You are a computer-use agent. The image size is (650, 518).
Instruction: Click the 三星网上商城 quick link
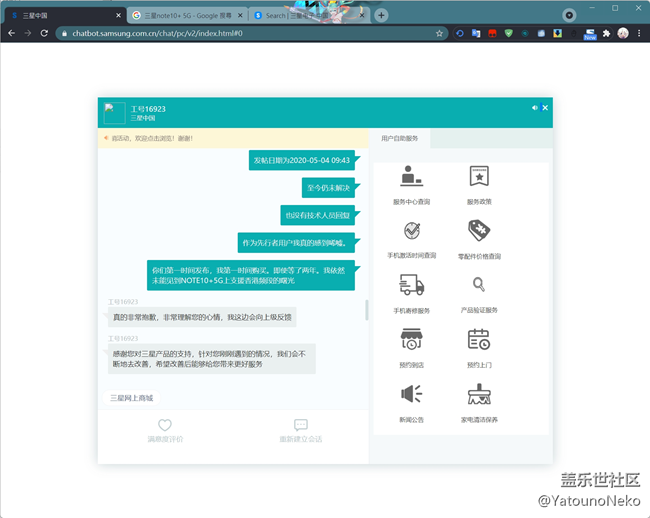[x=131, y=398]
